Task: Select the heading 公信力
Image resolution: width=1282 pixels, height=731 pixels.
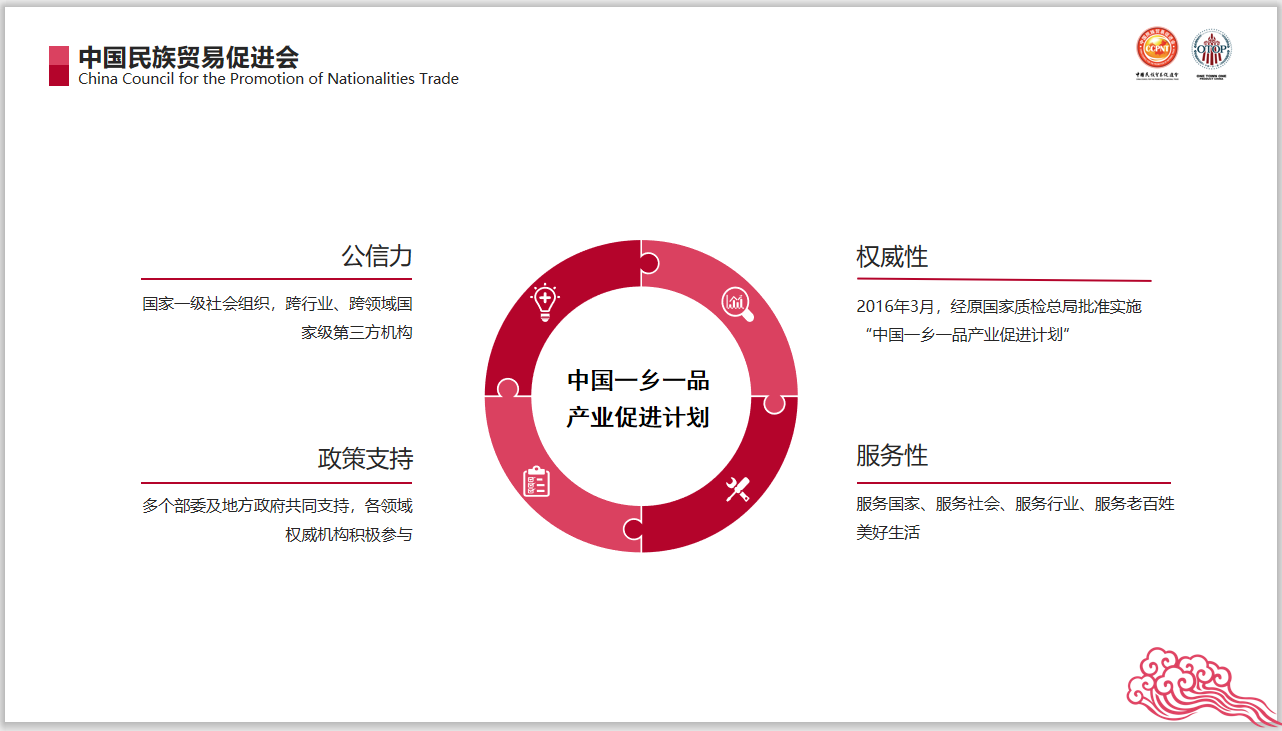Action: point(377,257)
